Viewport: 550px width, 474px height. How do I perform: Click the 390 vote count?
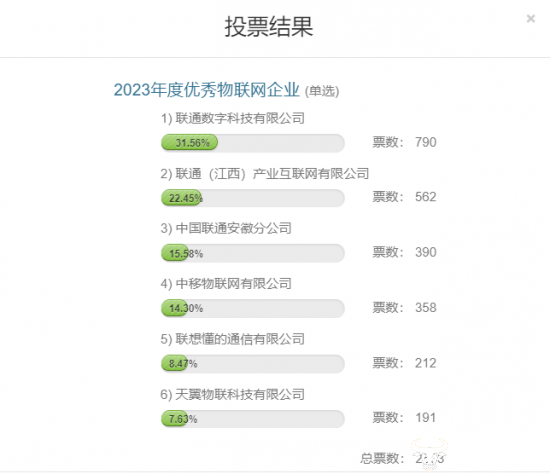click(426, 252)
